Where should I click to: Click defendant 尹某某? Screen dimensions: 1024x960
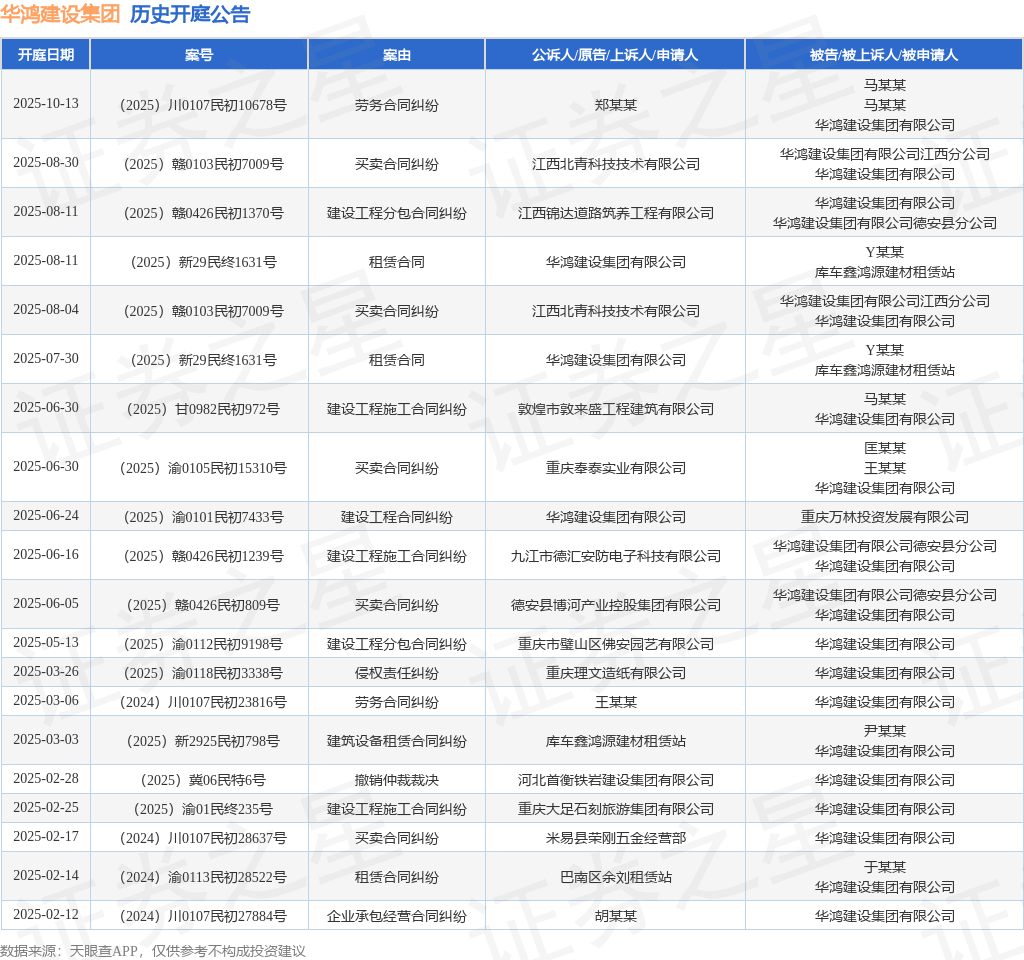(884, 731)
